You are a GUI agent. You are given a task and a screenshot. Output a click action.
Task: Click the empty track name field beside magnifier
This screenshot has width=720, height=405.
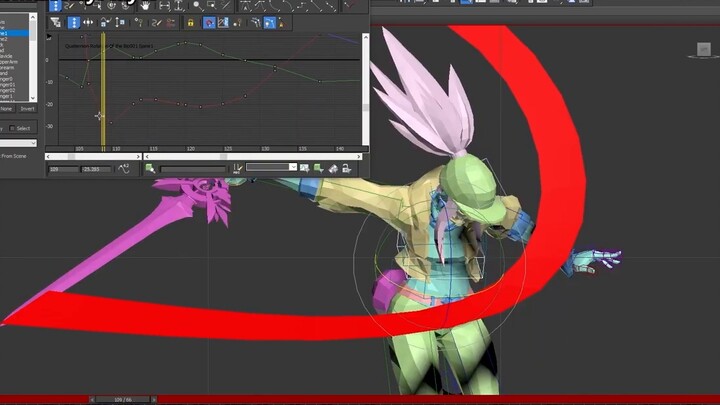click(x=193, y=169)
